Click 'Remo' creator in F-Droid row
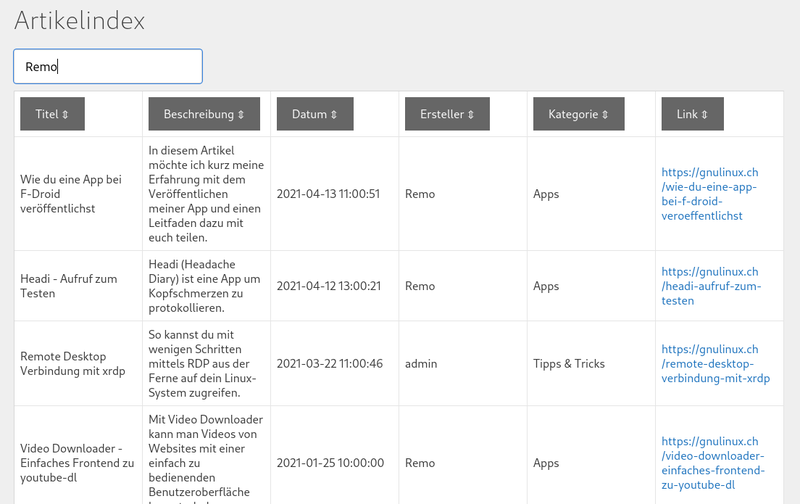 420,194
